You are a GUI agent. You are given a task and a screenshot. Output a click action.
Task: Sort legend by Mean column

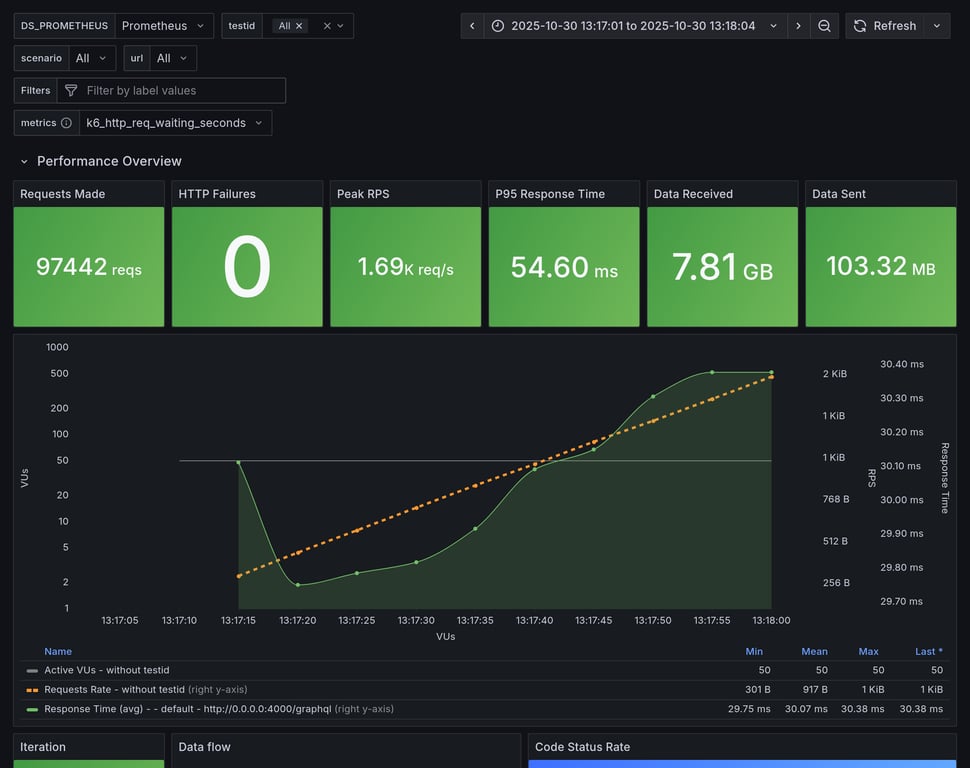814,651
